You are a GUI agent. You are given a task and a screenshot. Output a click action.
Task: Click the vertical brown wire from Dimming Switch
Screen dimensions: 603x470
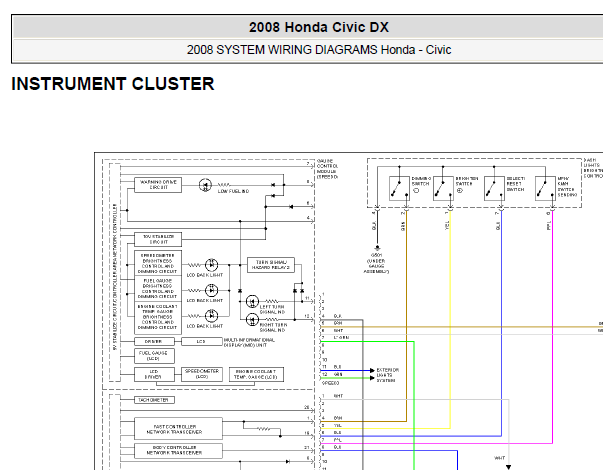[x=406, y=315]
